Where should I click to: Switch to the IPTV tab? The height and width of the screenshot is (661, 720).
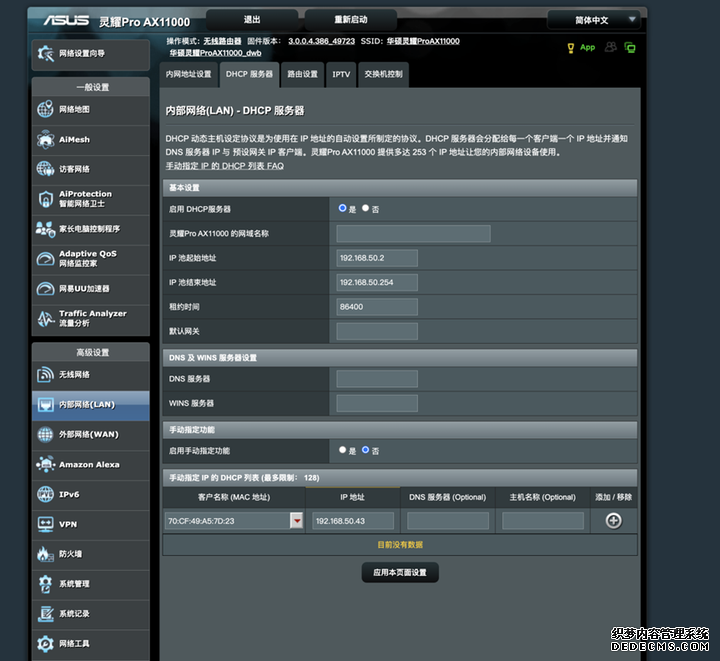coord(341,74)
